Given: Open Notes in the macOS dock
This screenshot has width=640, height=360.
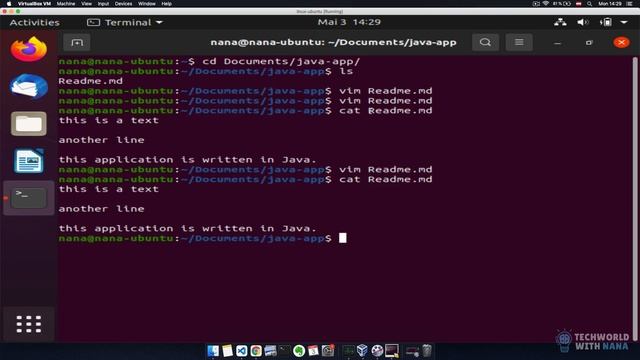Looking at the screenshot, I should tap(227, 351).
